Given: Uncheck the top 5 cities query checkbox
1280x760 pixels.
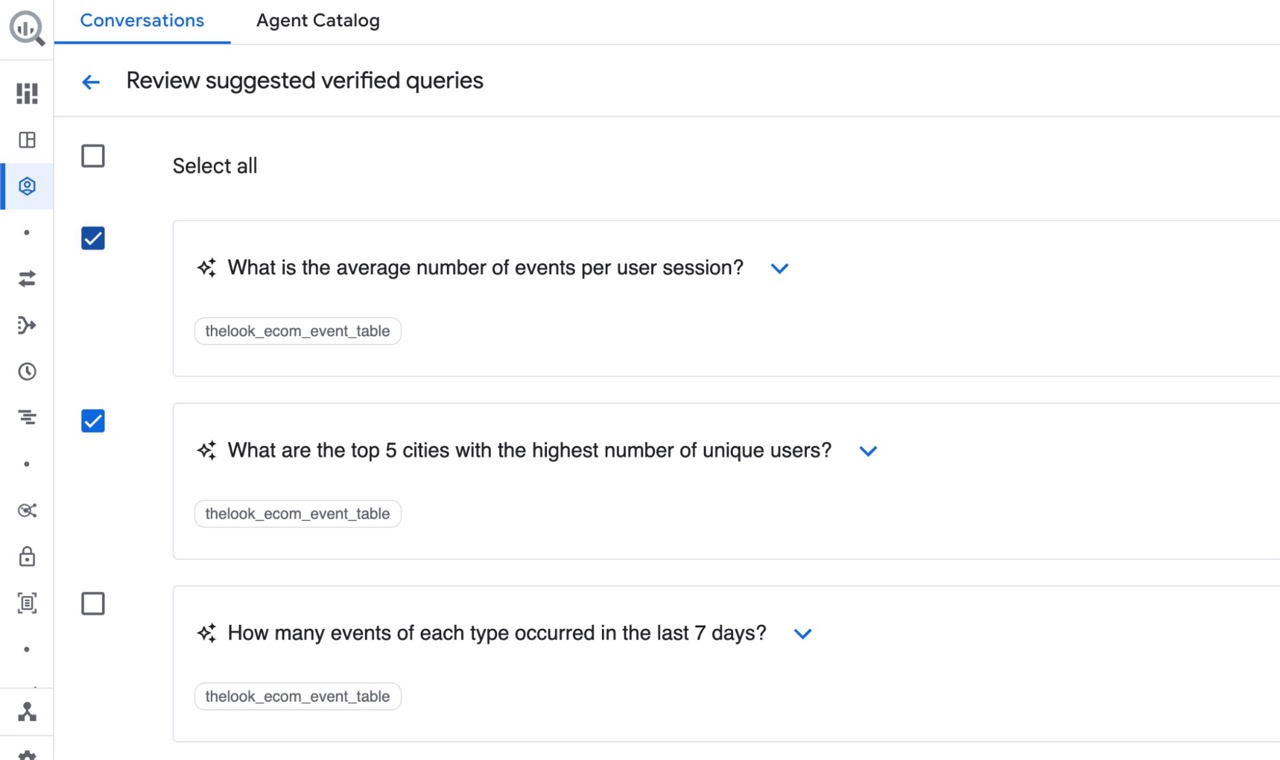Looking at the screenshot, I should click(93, 421).
